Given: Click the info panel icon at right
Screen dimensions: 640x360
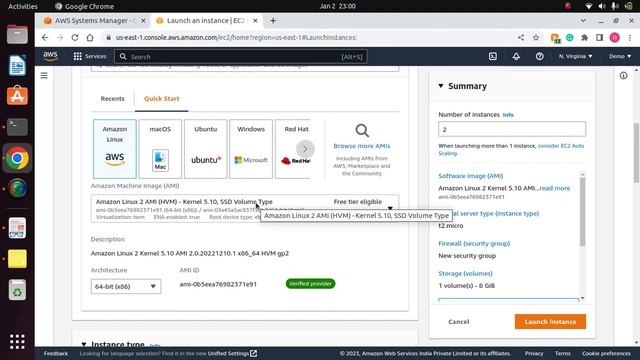Looking at the screenshot, I should (623, 76).
